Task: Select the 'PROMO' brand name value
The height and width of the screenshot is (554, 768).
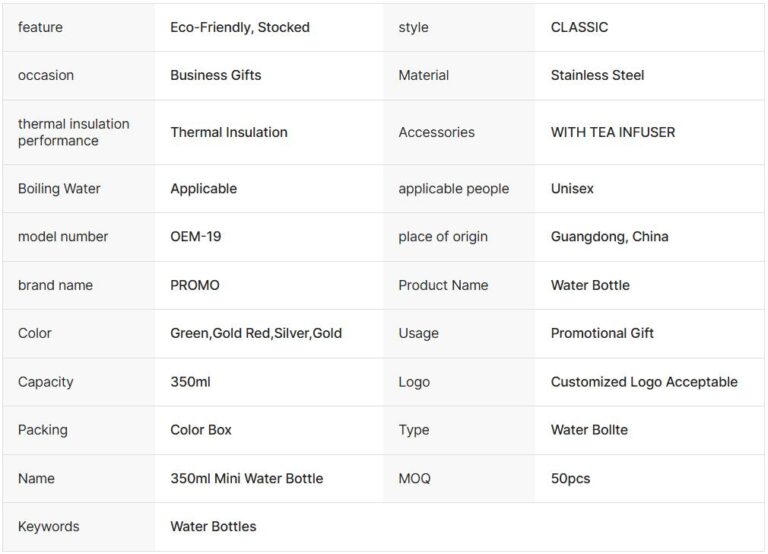Action: (195, 285)
